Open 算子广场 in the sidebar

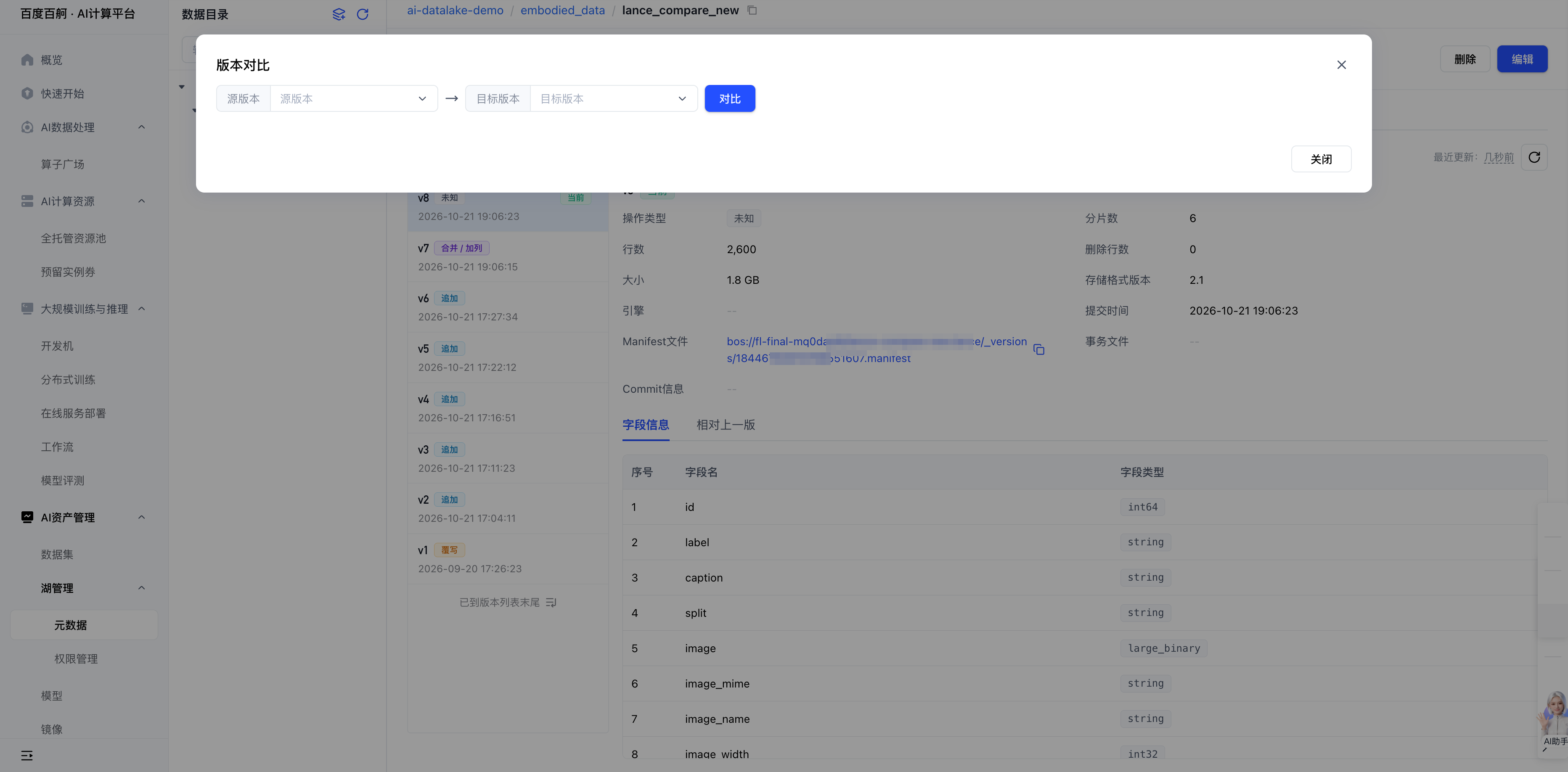tap(63, 164)
